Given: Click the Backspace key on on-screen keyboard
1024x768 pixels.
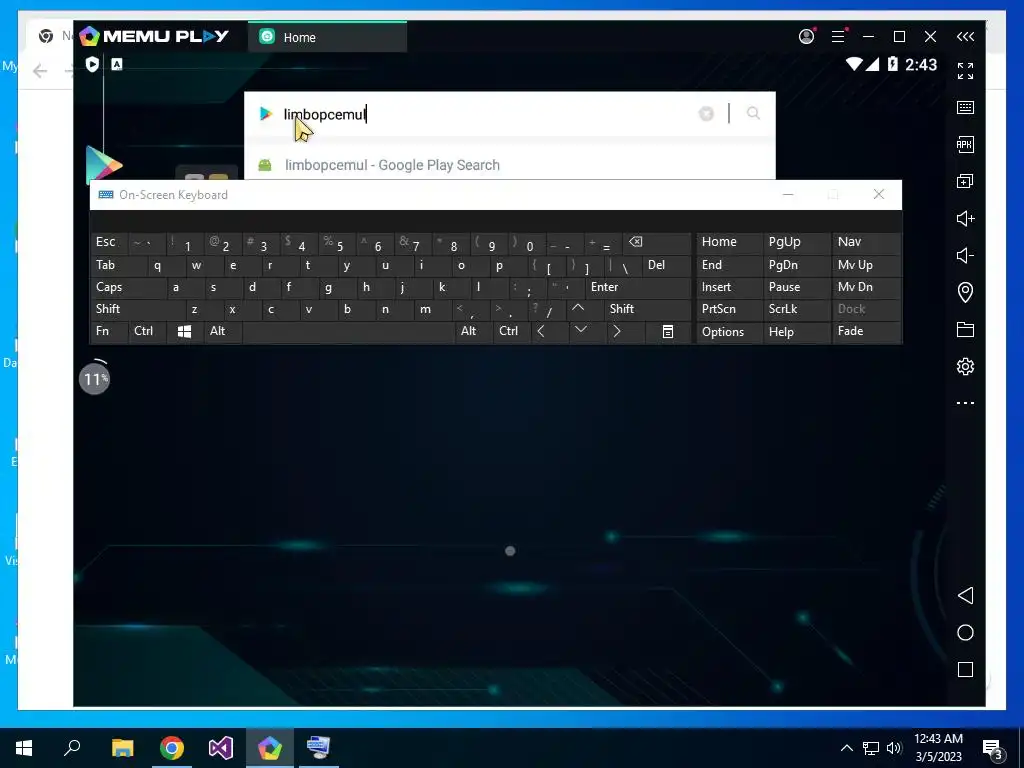Looking at the screenshot, I should (656, 243).
